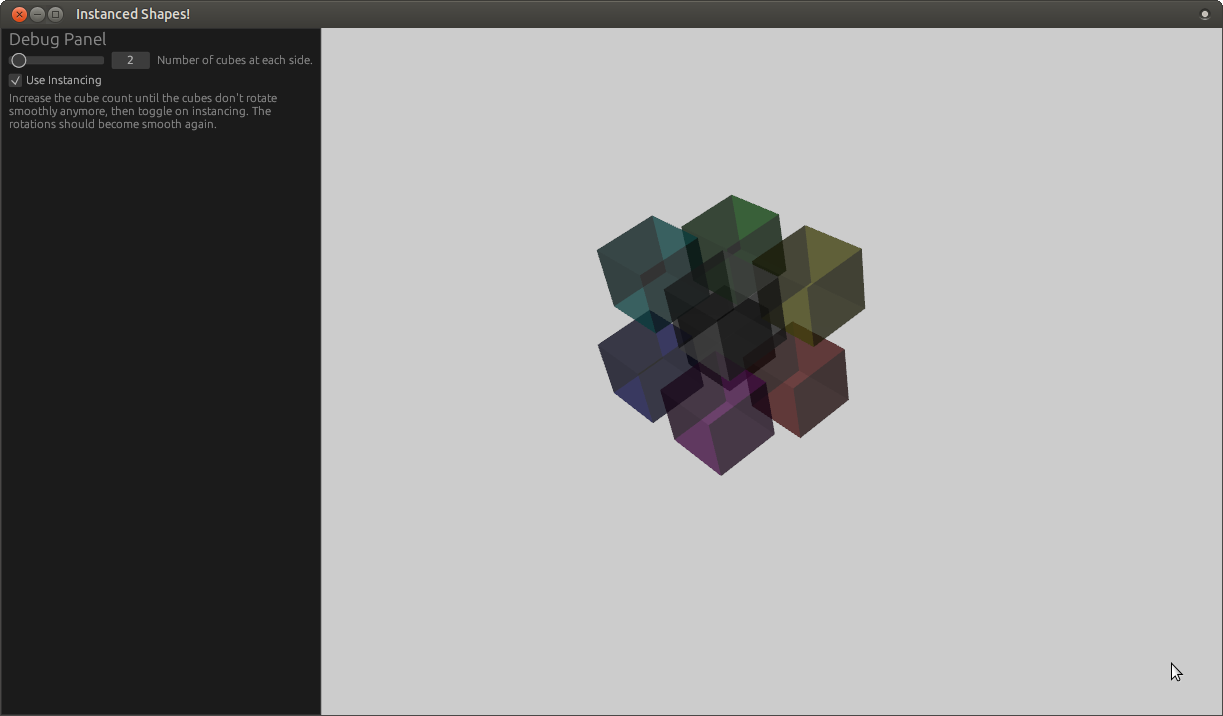Maximize the Instanced Shapes window
The height and width of the screenshot is (716, 1223).
pos(56,14)
